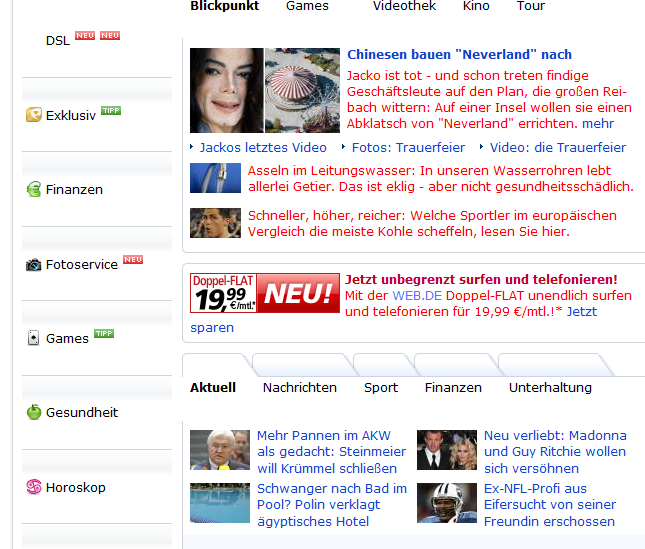
Task: Click the green Finanzen euro icon
Action: [34, 189]
